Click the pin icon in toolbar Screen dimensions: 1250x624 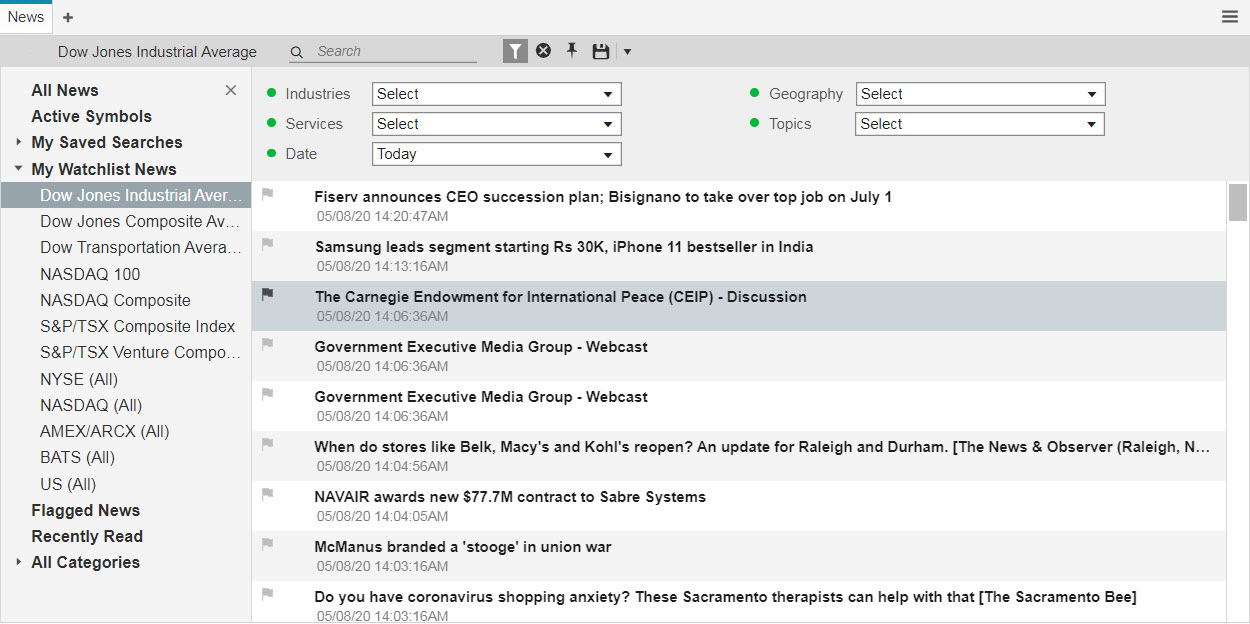click(572, 51)
